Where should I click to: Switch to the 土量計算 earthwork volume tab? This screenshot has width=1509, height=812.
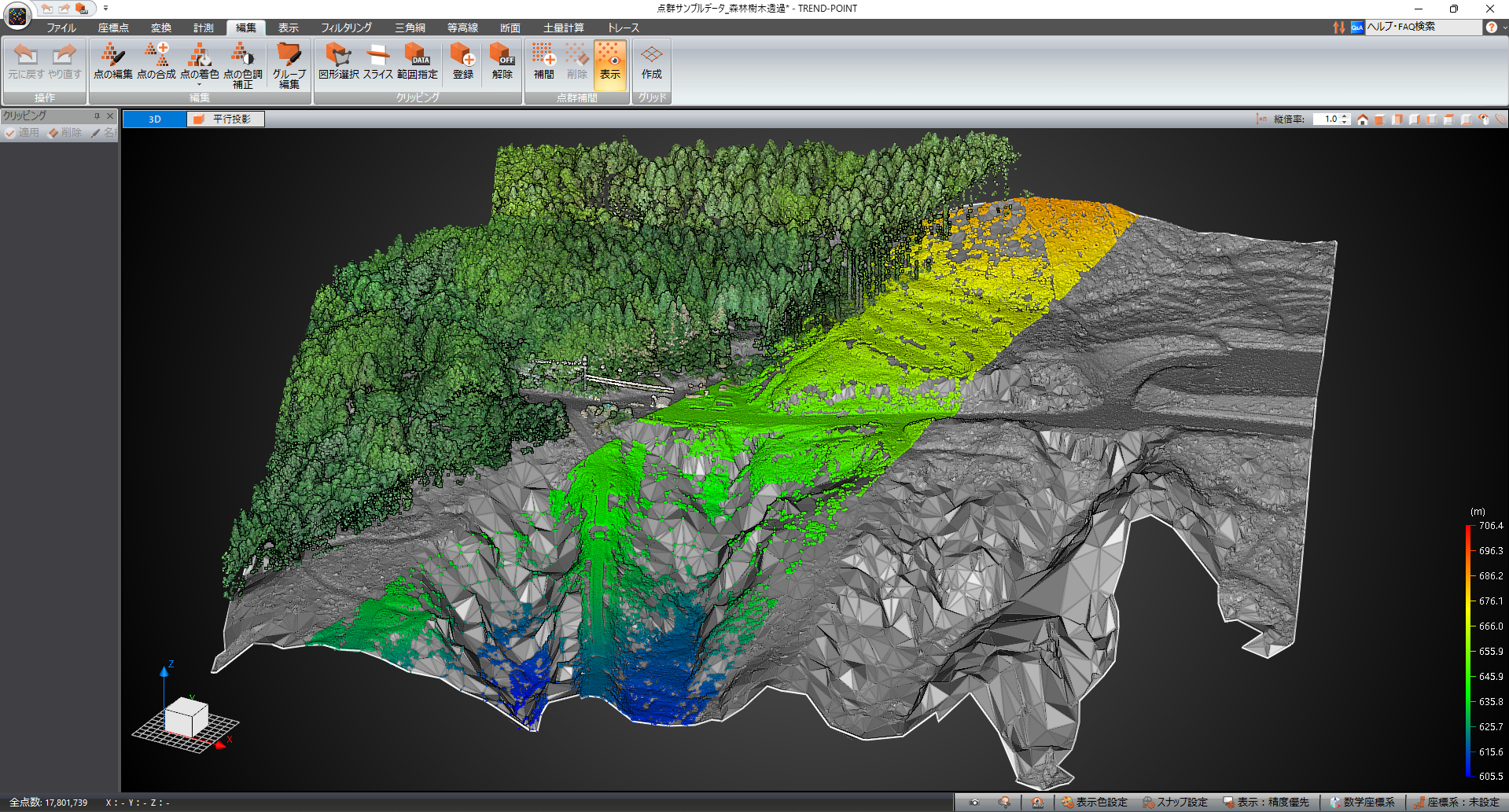click(564, 28)
